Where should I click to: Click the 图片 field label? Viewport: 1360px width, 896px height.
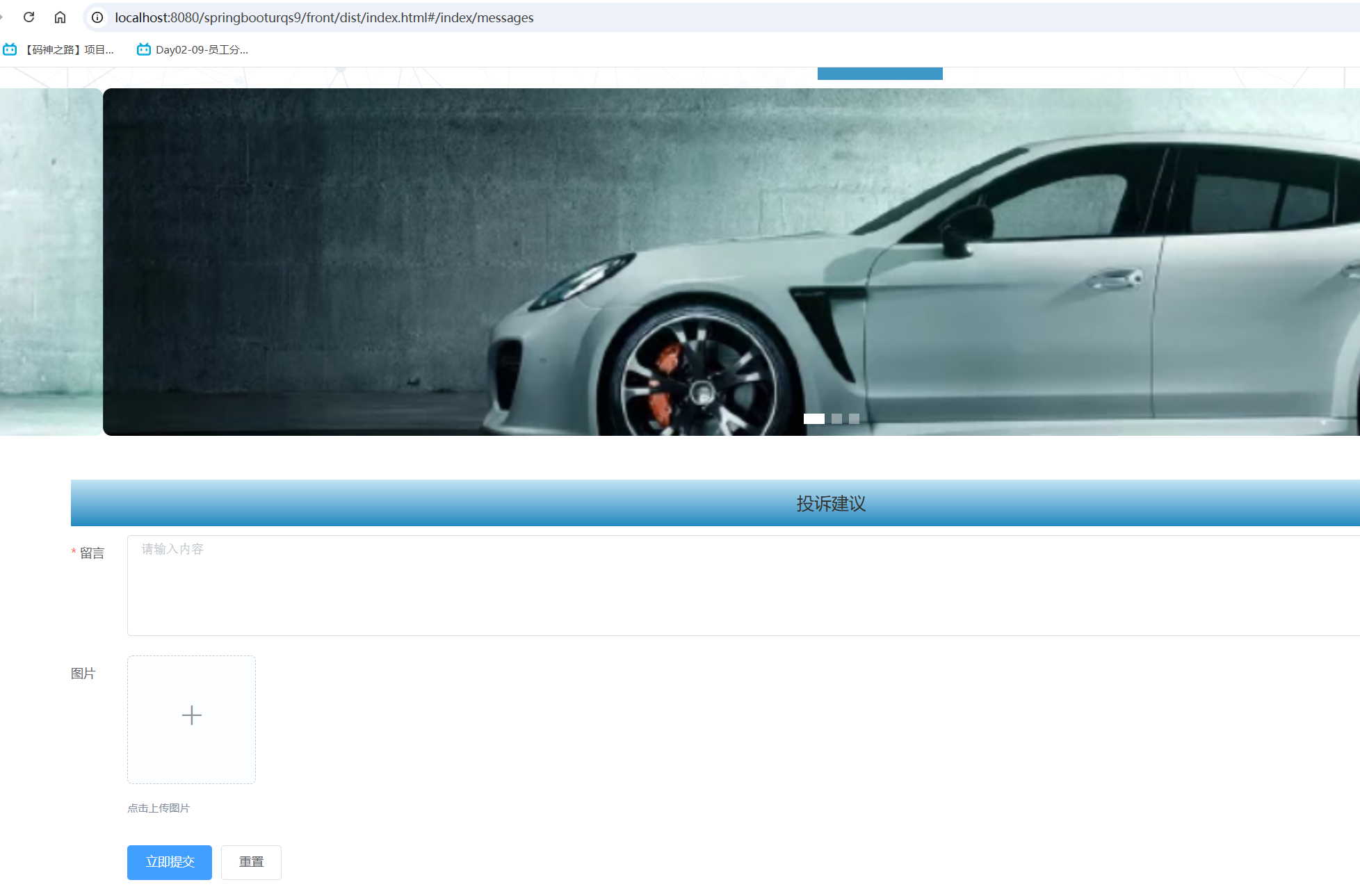pos(83,673)
